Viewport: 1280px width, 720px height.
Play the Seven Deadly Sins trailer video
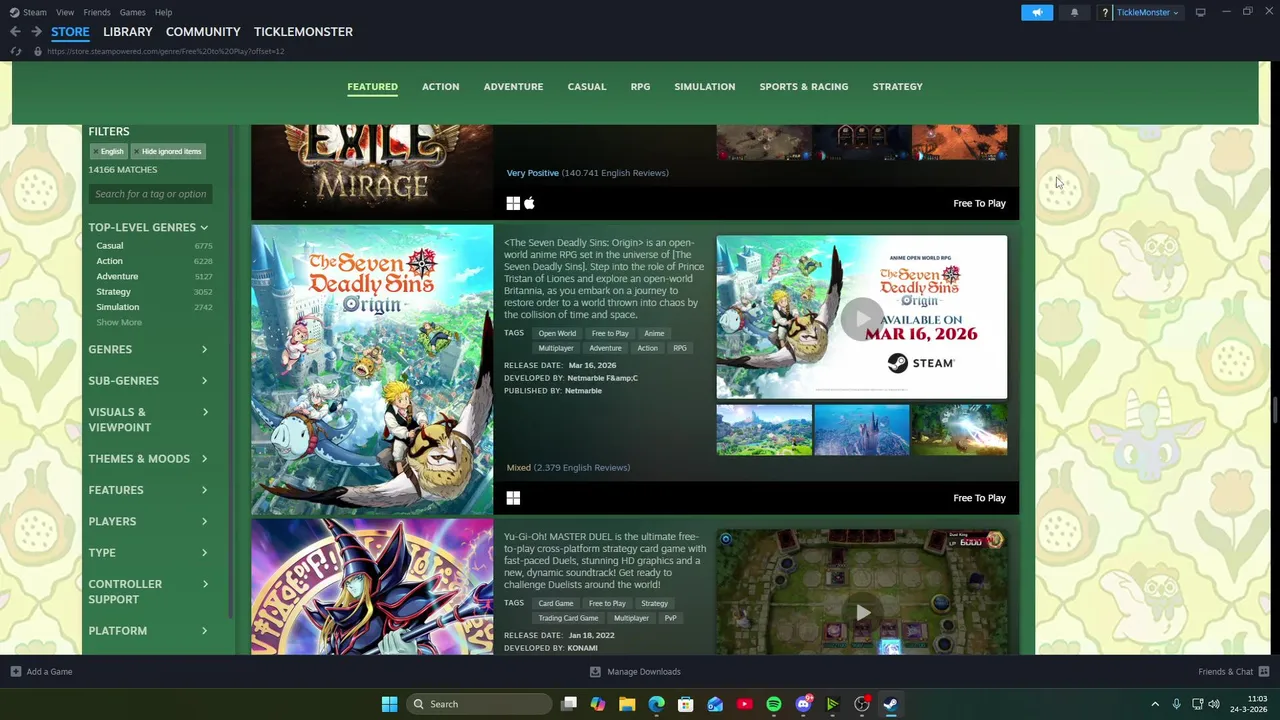tap(862, 318)
